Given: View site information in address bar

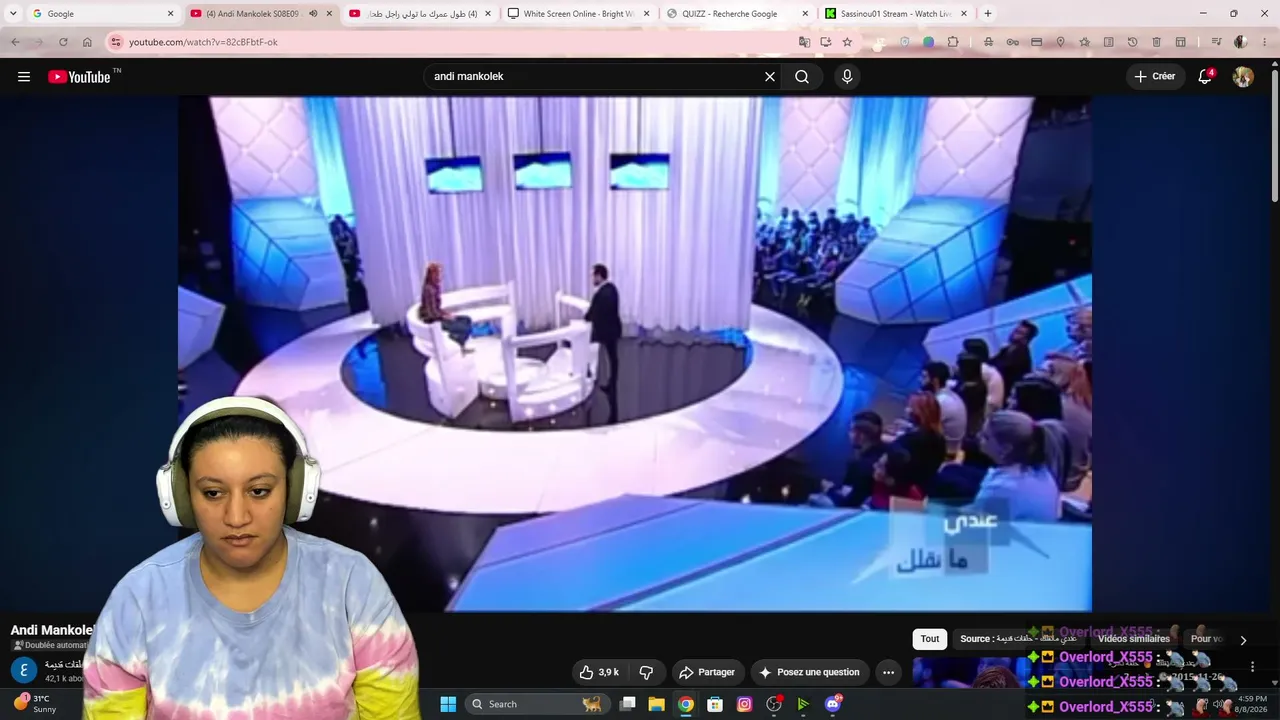Looking at the screenshot, I should coord(116,42).
